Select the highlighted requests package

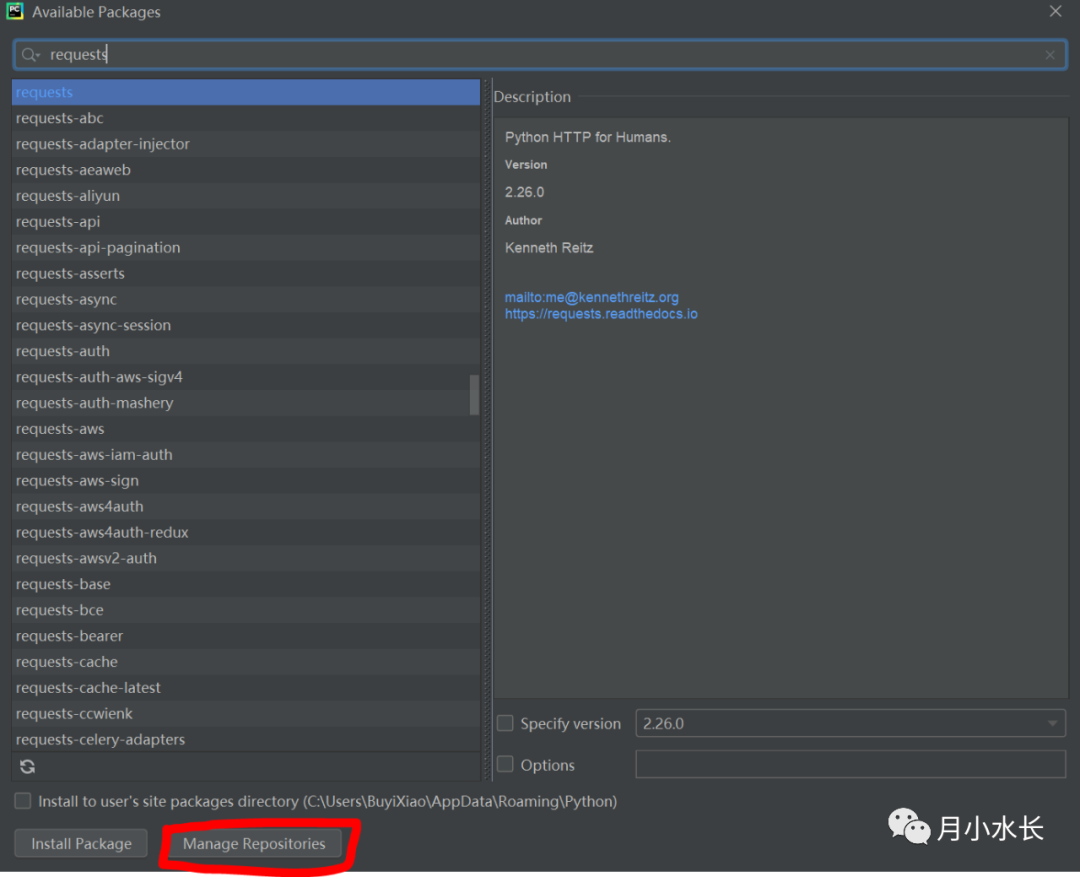246,92
